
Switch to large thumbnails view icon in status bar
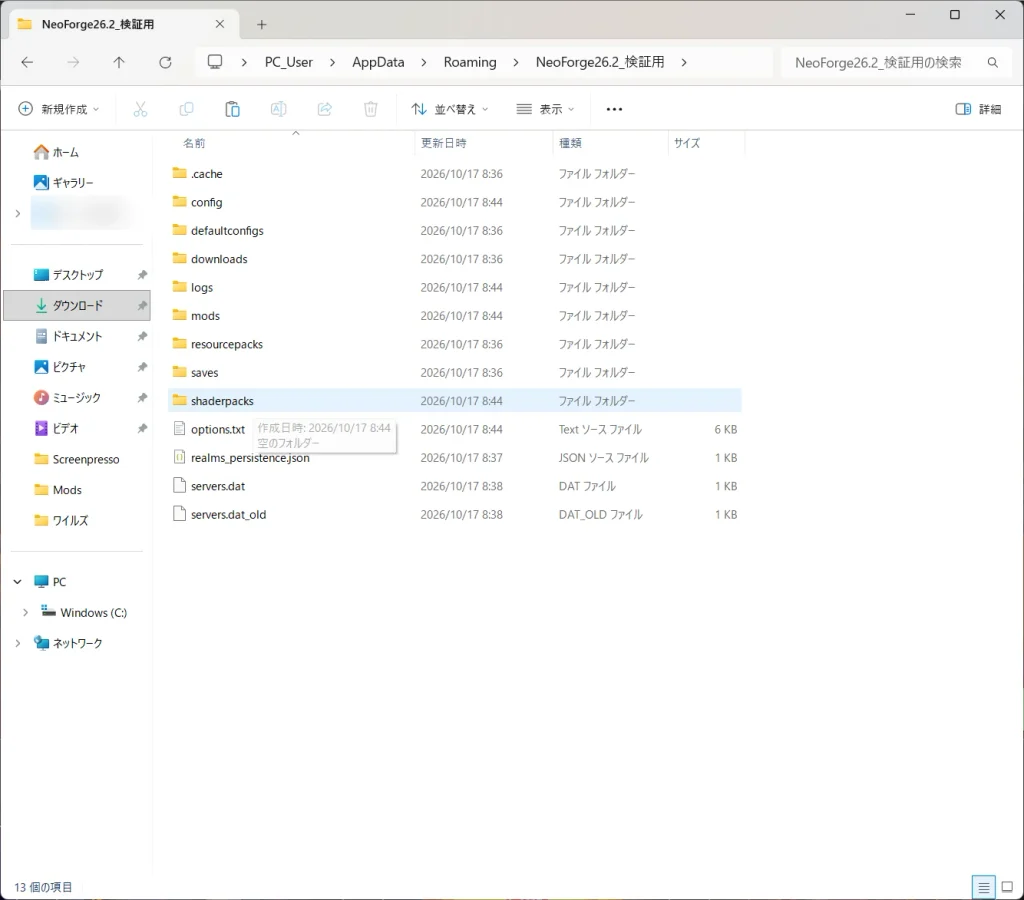click(x=1007, y=887)
